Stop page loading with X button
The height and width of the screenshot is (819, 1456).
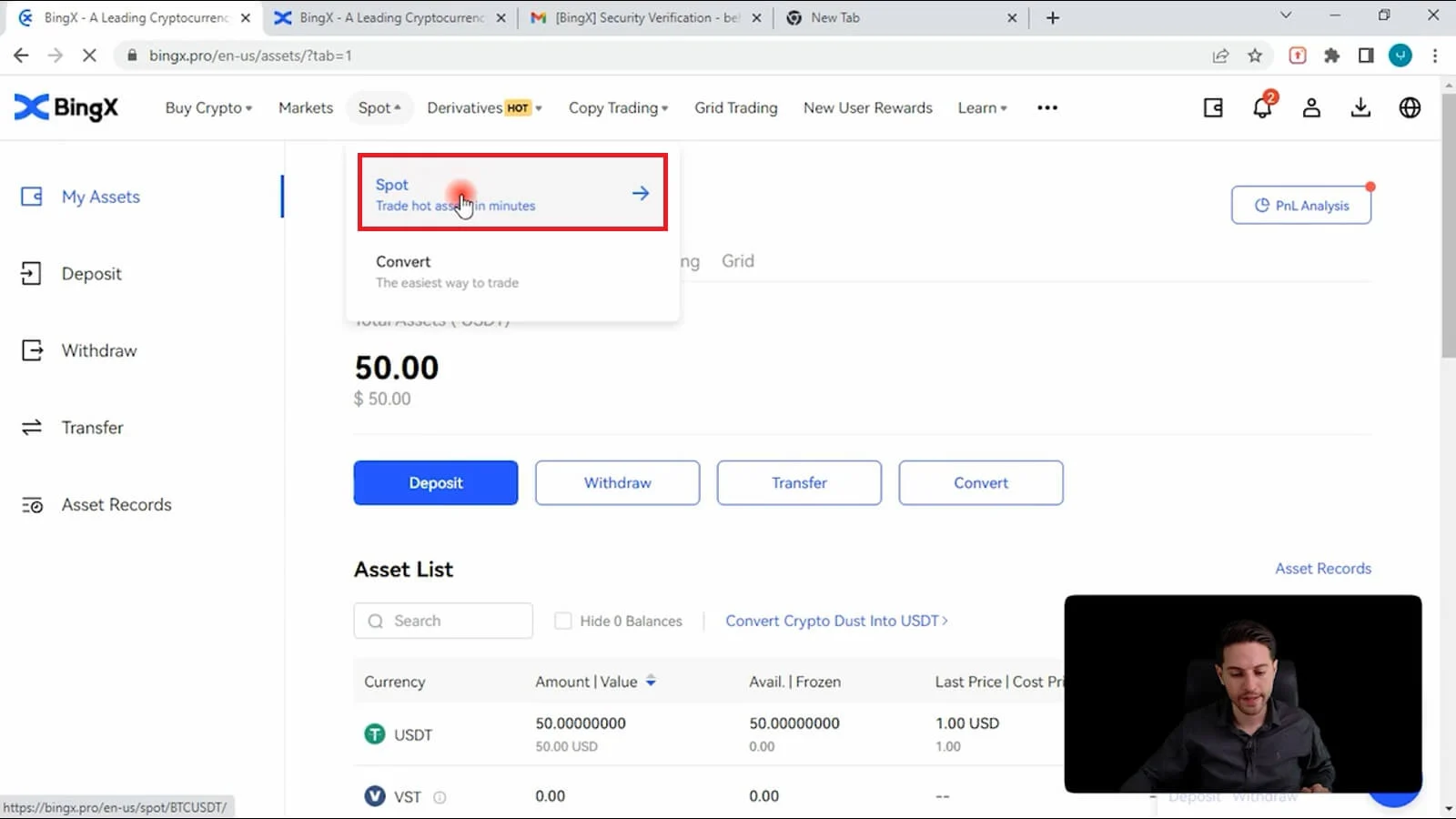pos(89,56)
